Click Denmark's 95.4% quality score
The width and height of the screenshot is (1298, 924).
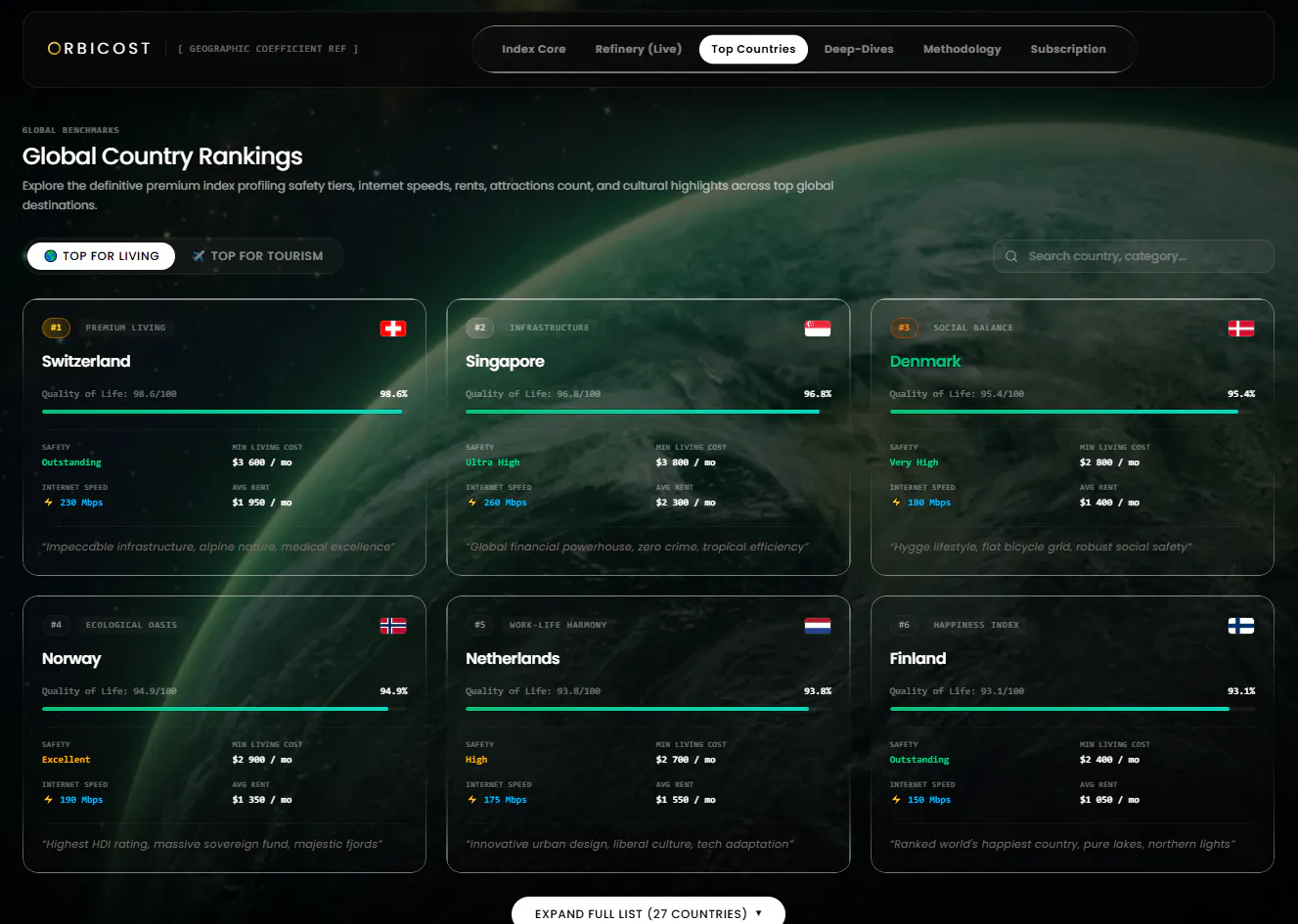tap(1241, 394)
